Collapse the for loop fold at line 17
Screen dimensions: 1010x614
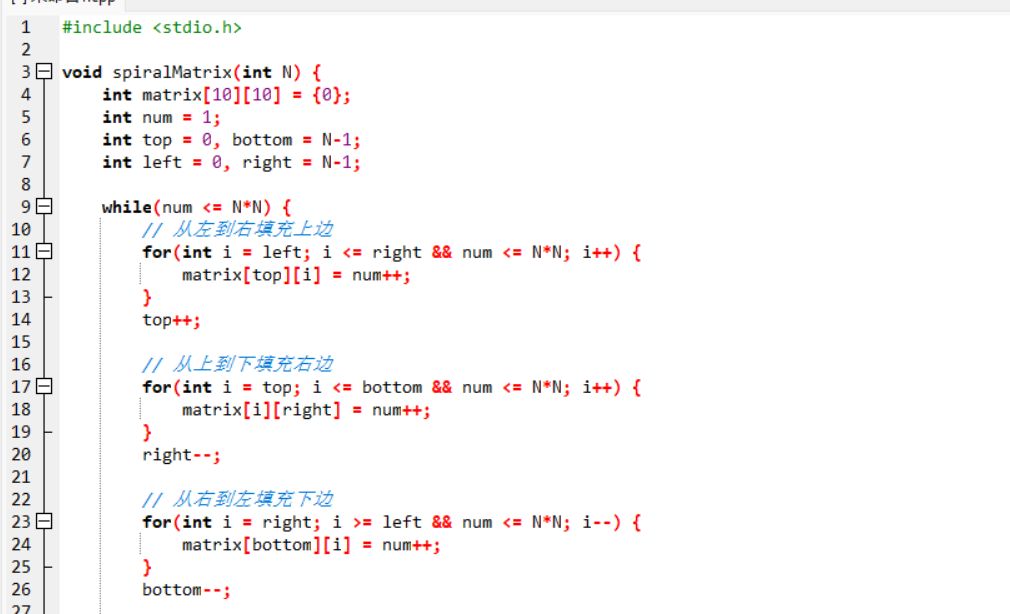pos(44,387)
